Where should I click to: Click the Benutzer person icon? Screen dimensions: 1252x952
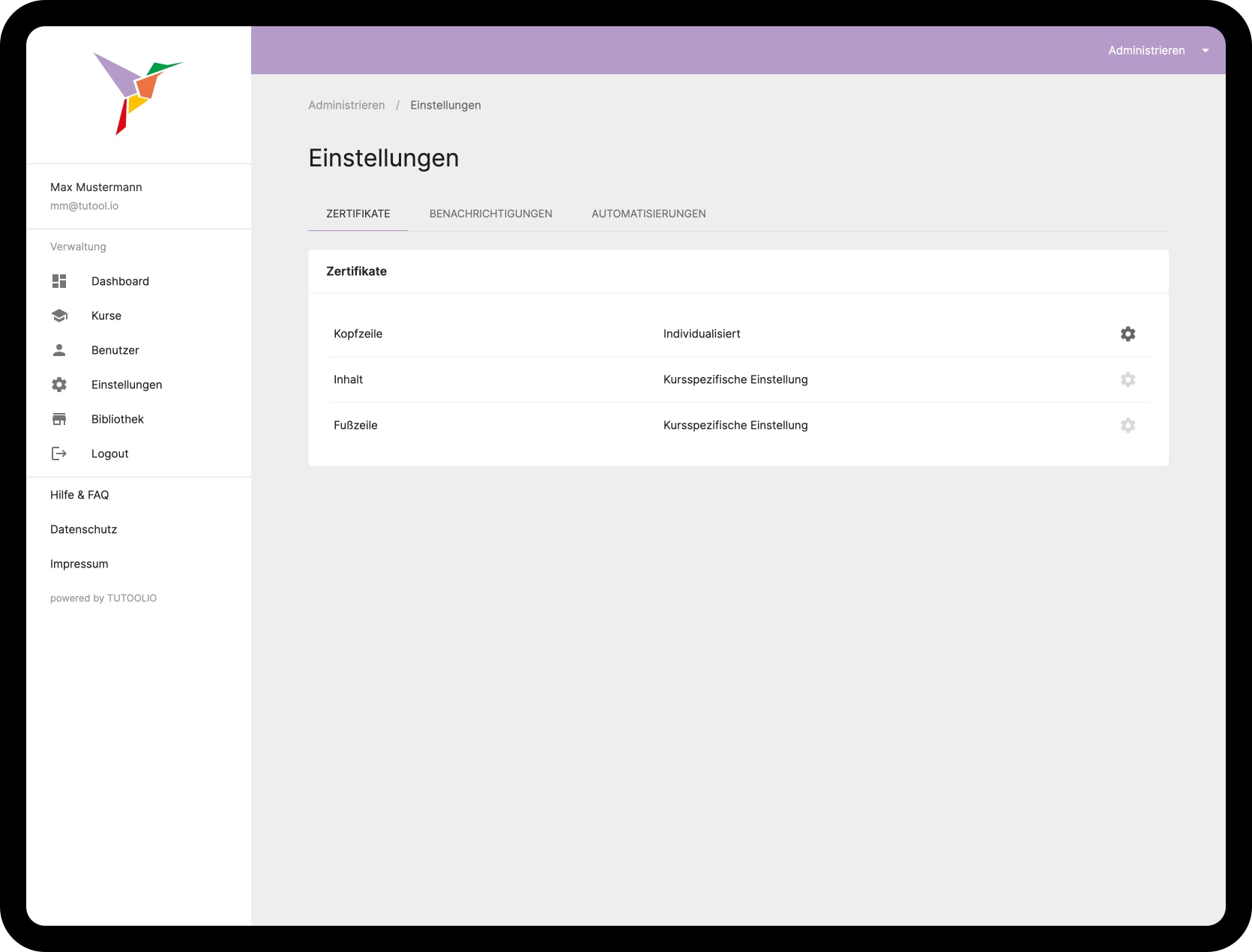pyautogui.click(x=59, y=350)
